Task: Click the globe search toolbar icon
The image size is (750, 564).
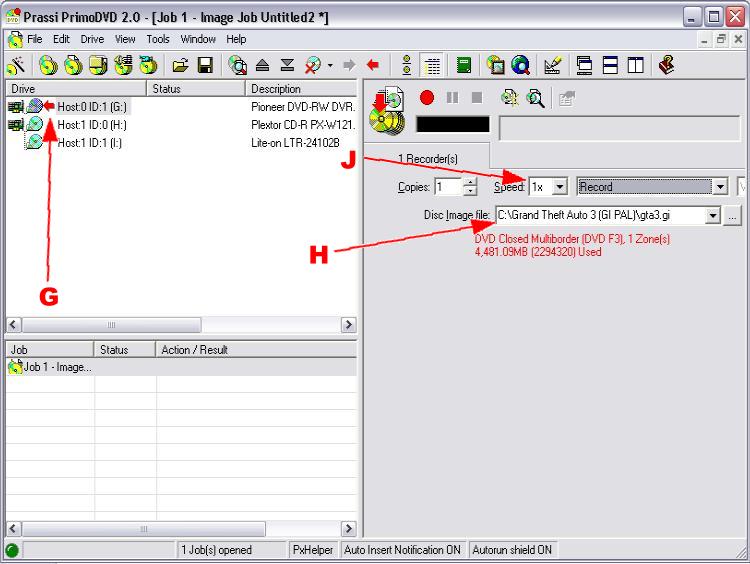Action: click(x=520, y=65)
